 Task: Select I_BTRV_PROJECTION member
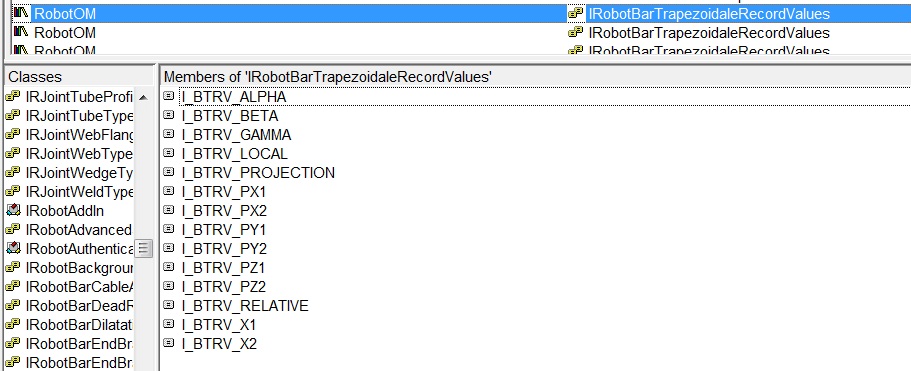(x=258, y=172)
